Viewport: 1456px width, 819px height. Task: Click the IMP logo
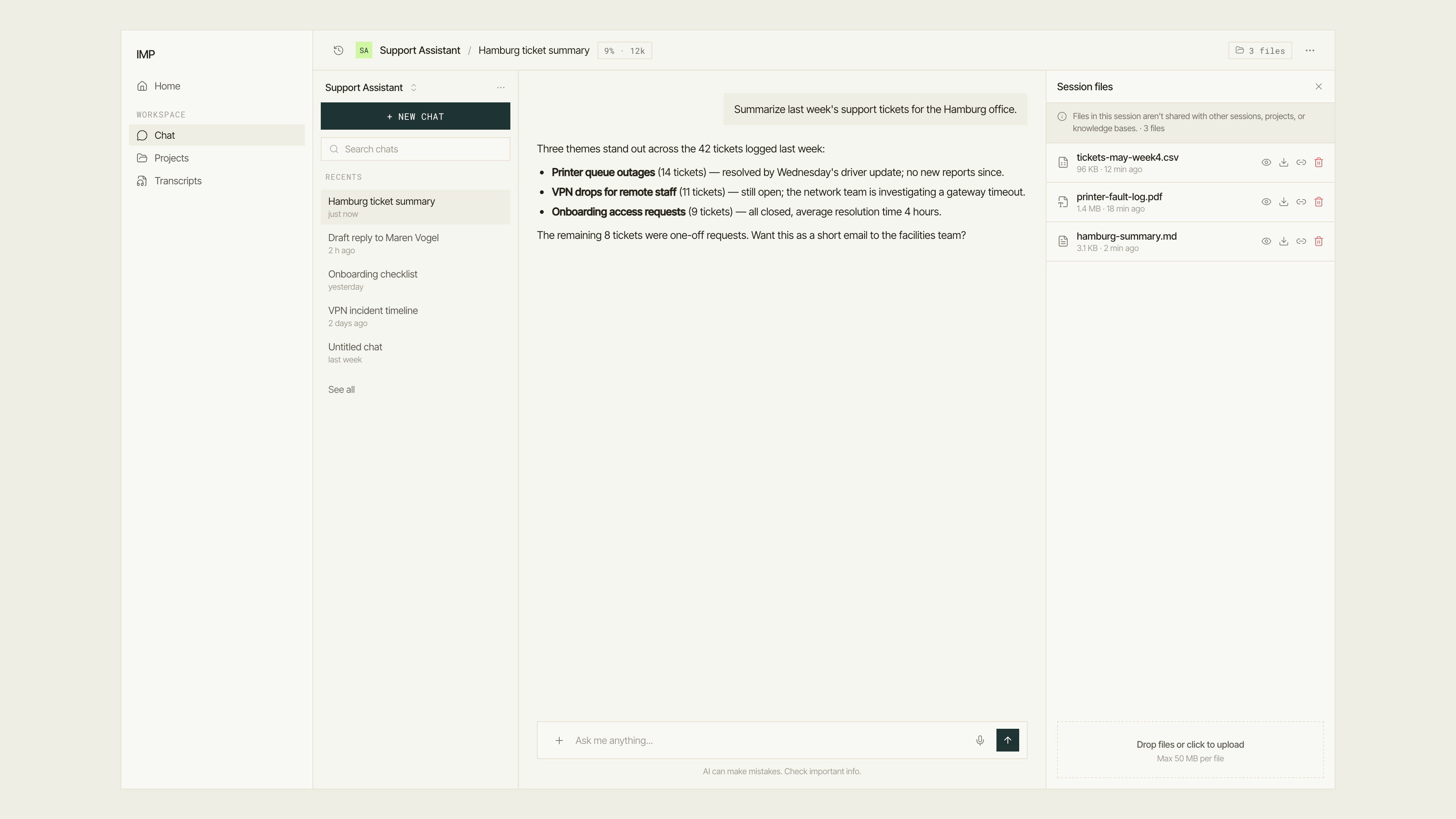tap(145, 54)
